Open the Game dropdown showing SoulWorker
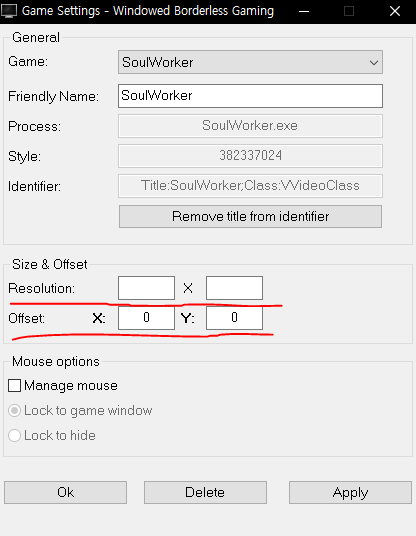This screenshot has width=416, height=536. click(x=250, y=62)
